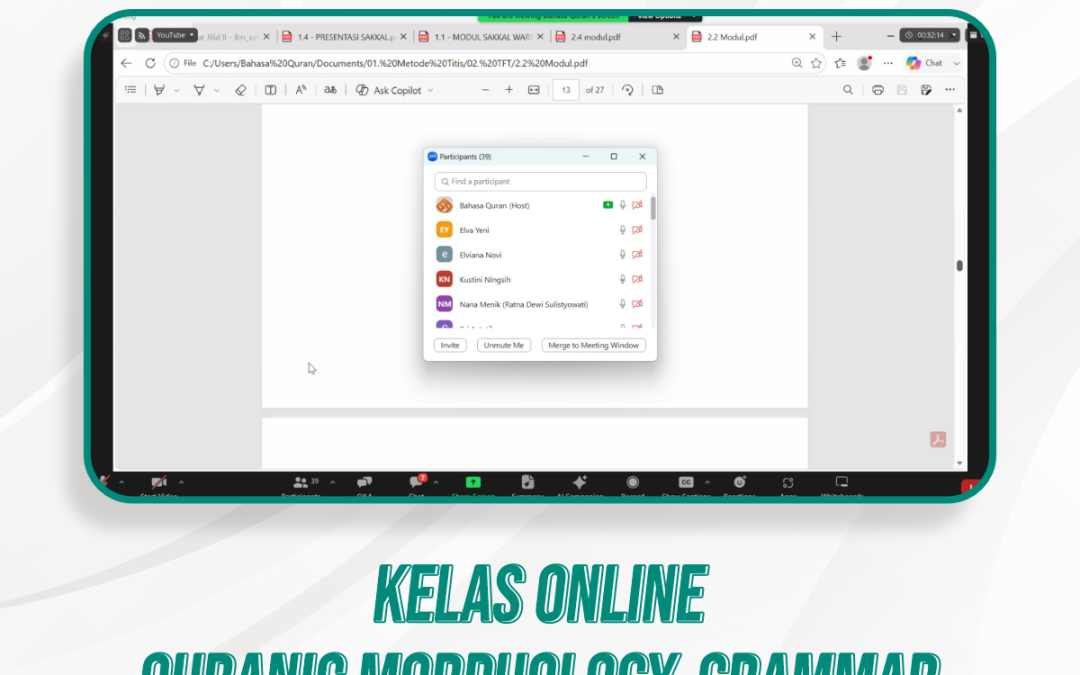Click the PDF viewer vertical scrollbar thumb
Viewport: 1080px width, 675px height.
959,266
